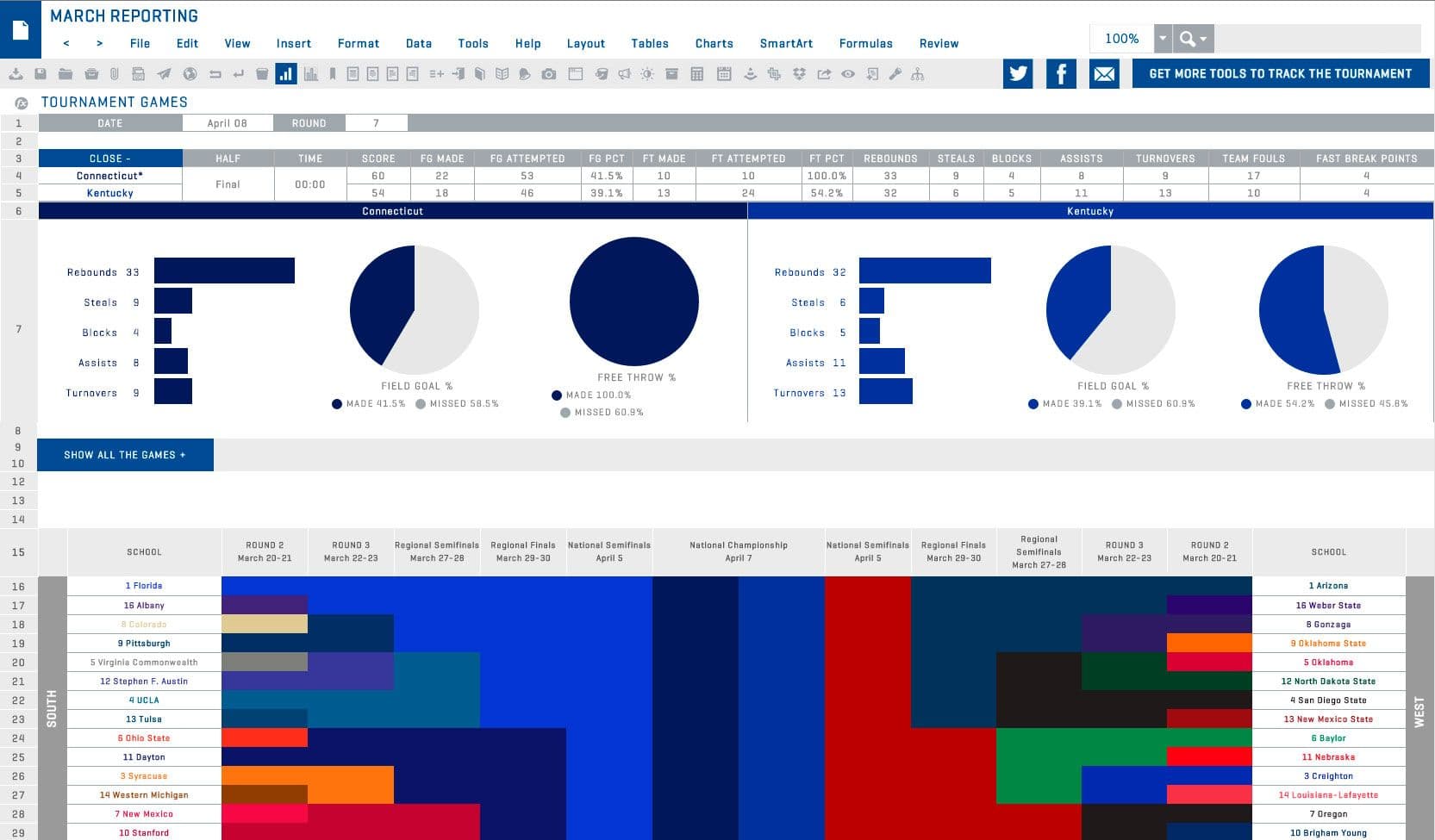Open the 100% zoom level dropdown
This screenshot has width=1435, height=840.
point(1163,39)
